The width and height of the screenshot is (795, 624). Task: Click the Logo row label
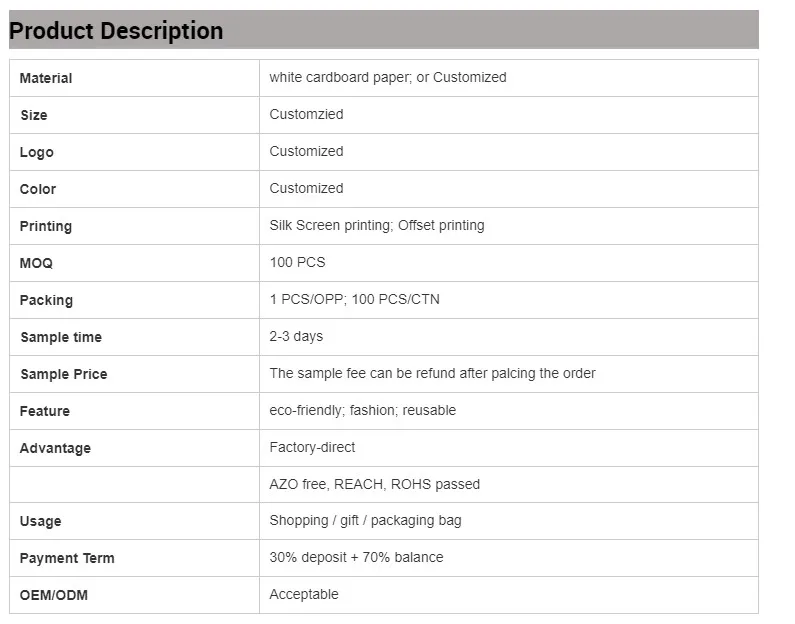coord(37,152)
